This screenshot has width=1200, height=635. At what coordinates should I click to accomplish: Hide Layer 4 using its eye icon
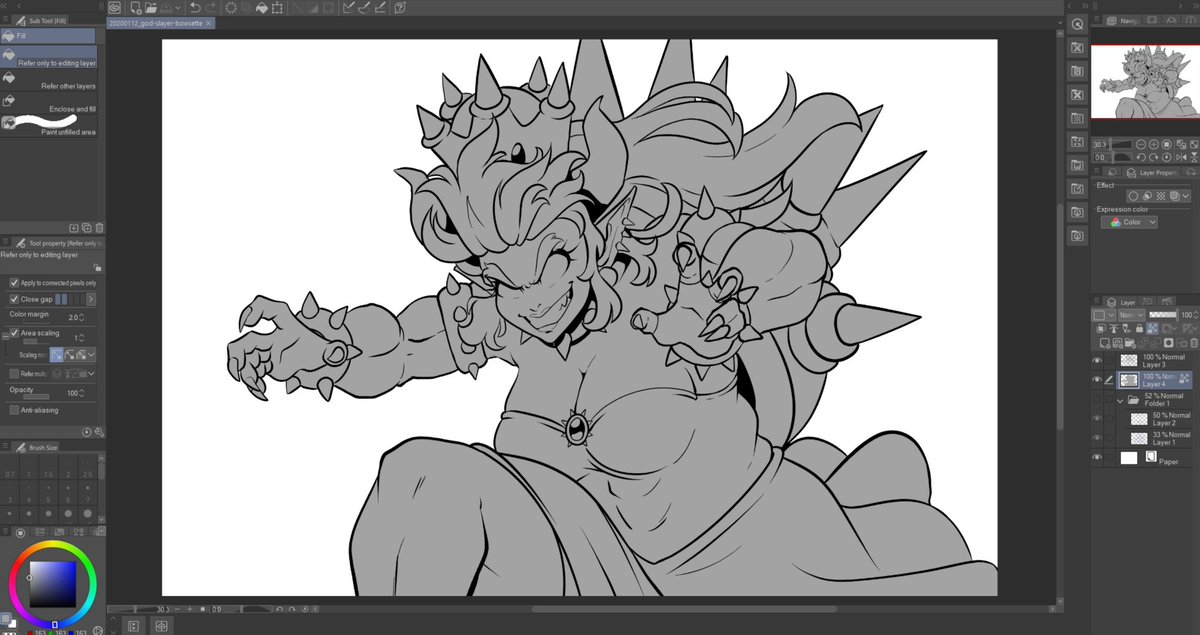pos(1097,380)
